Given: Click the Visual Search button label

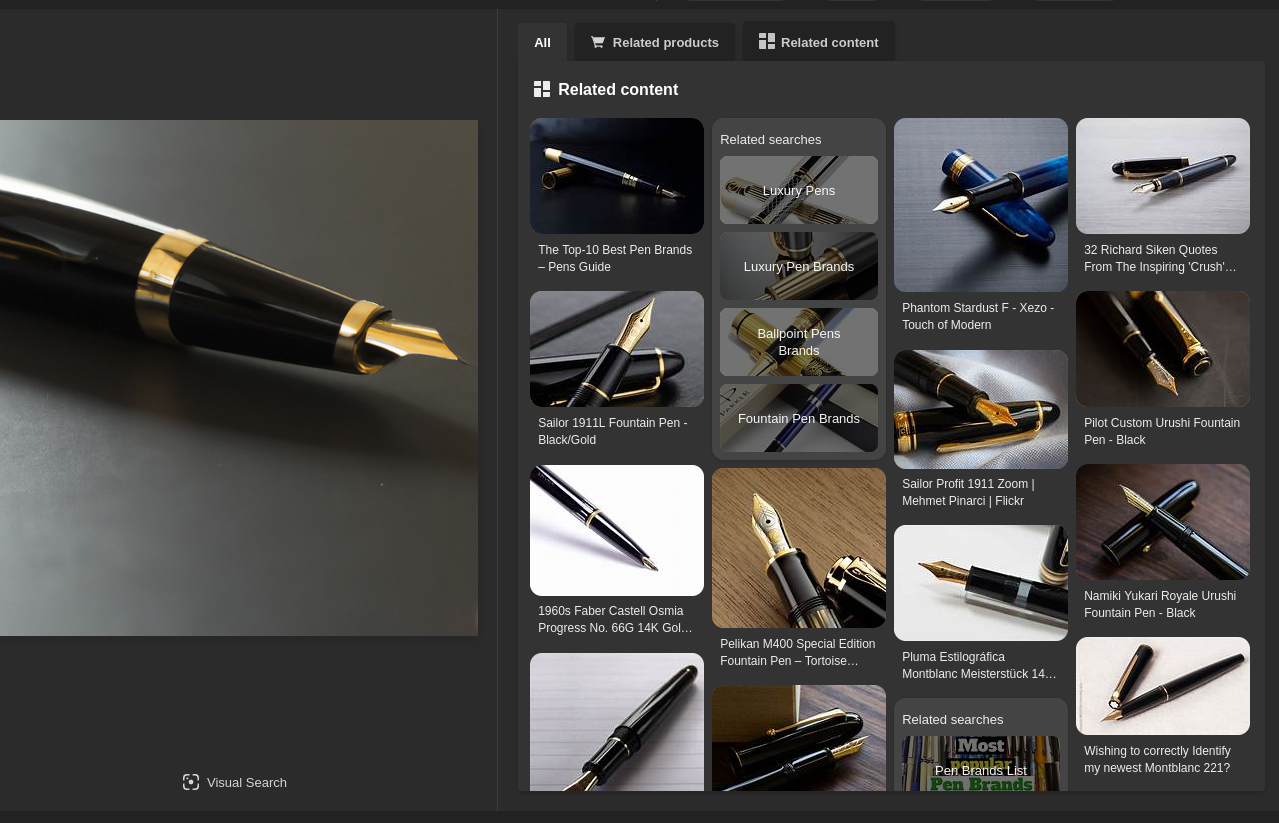Looking at the screenshot, I should pos(247,782).
